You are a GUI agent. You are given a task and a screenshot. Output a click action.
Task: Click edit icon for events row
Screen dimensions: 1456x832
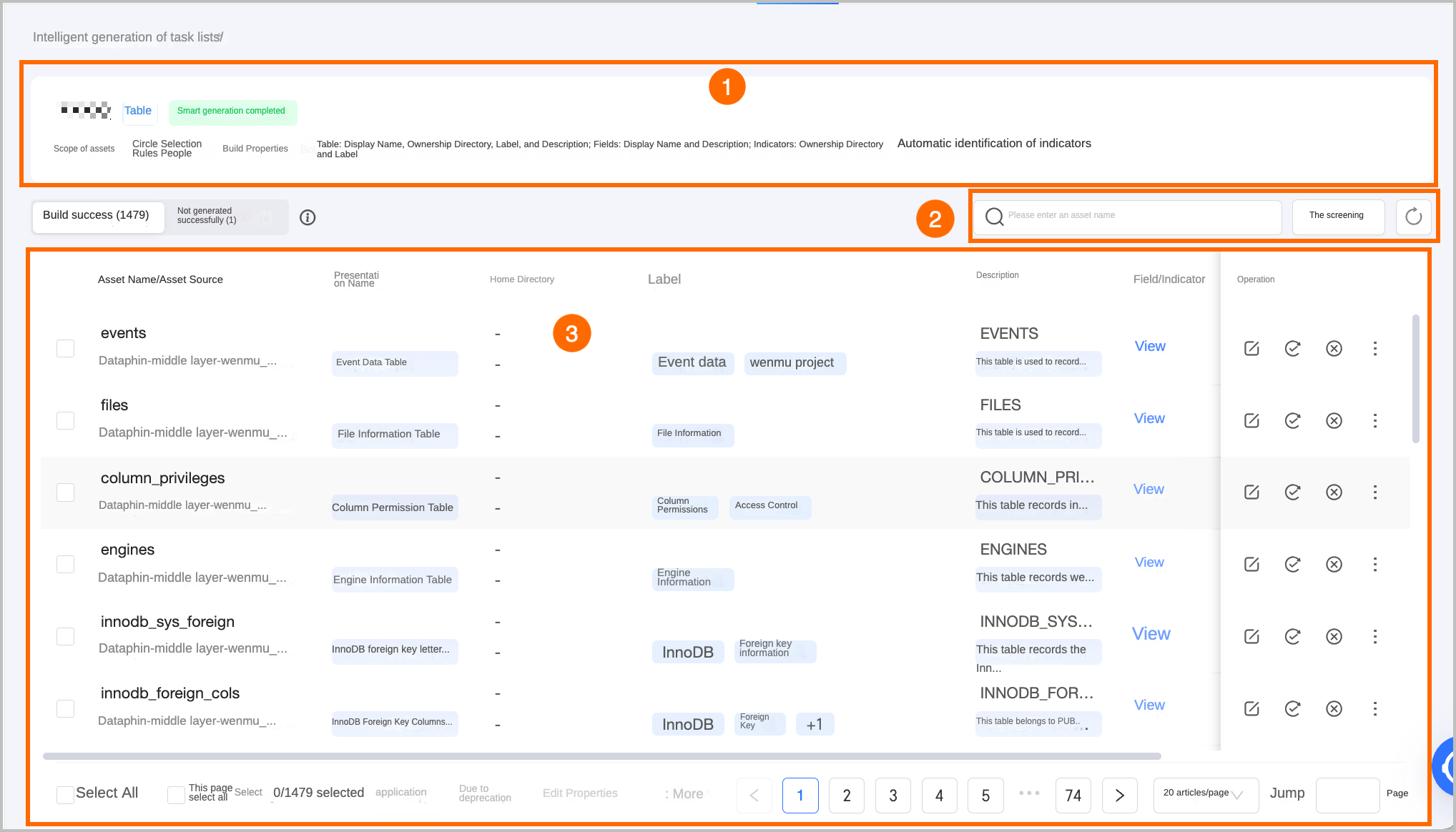pyautogui.click(x=1251, y=348)
